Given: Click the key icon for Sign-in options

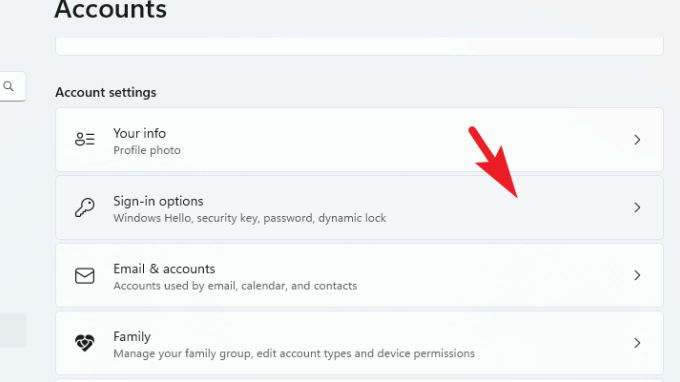Looking at the screenshot, I should pyautogui.click(x=85, y=207).
